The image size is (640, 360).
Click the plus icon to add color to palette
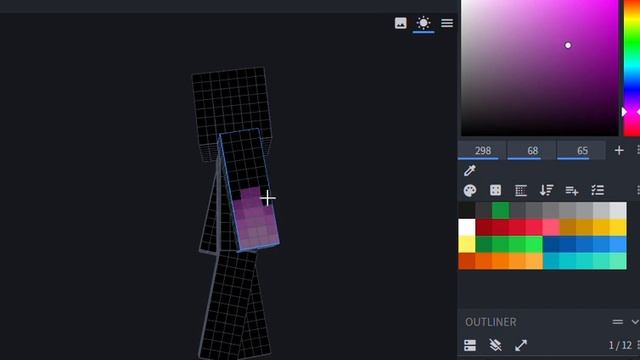coord(619,151)
